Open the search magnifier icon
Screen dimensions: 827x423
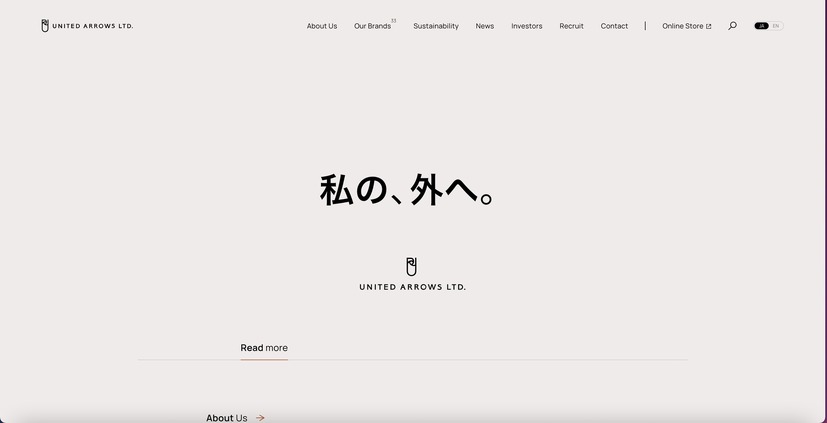(732, 26)
